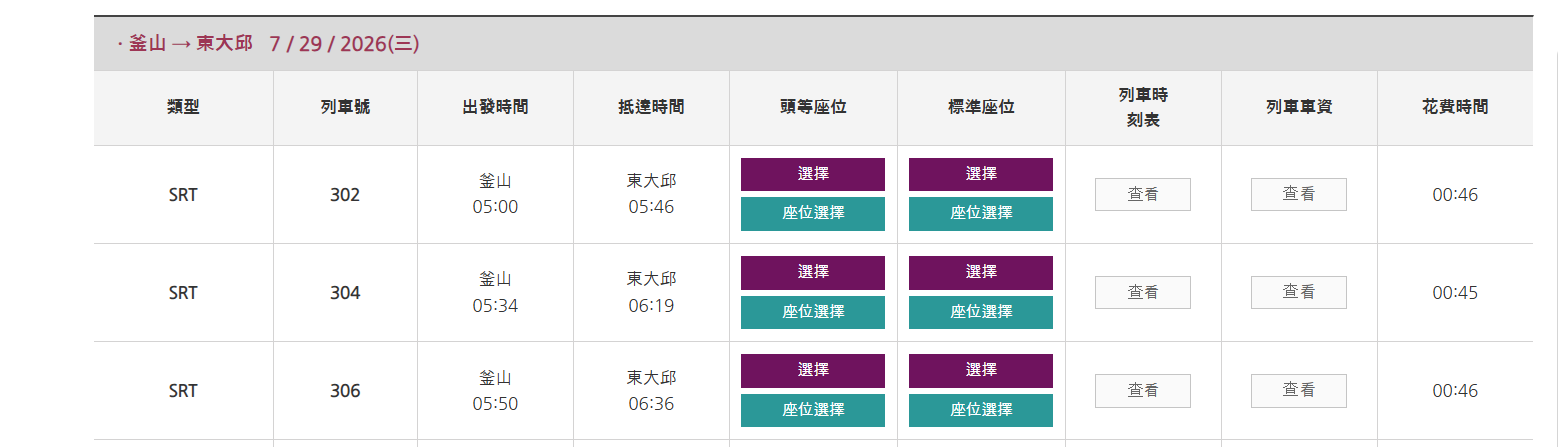Click train number 306

345,391
